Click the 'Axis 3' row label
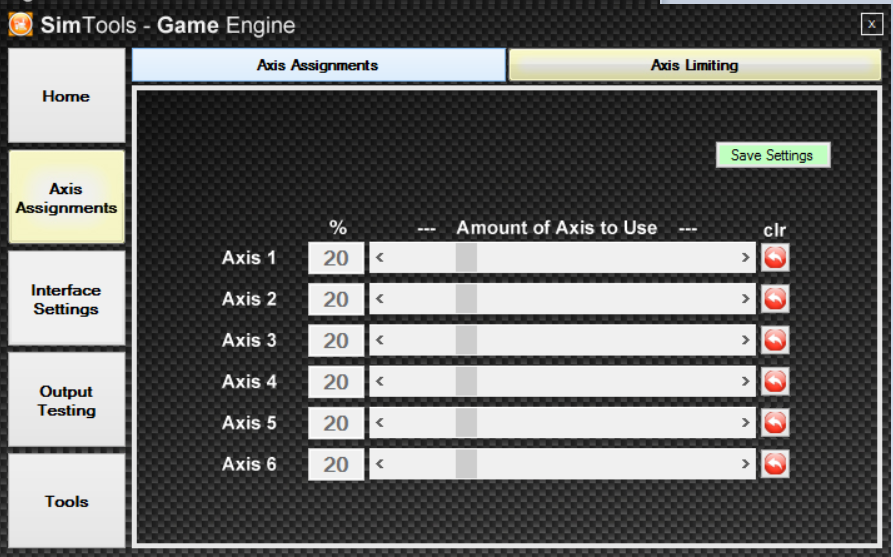 (249, 340)
